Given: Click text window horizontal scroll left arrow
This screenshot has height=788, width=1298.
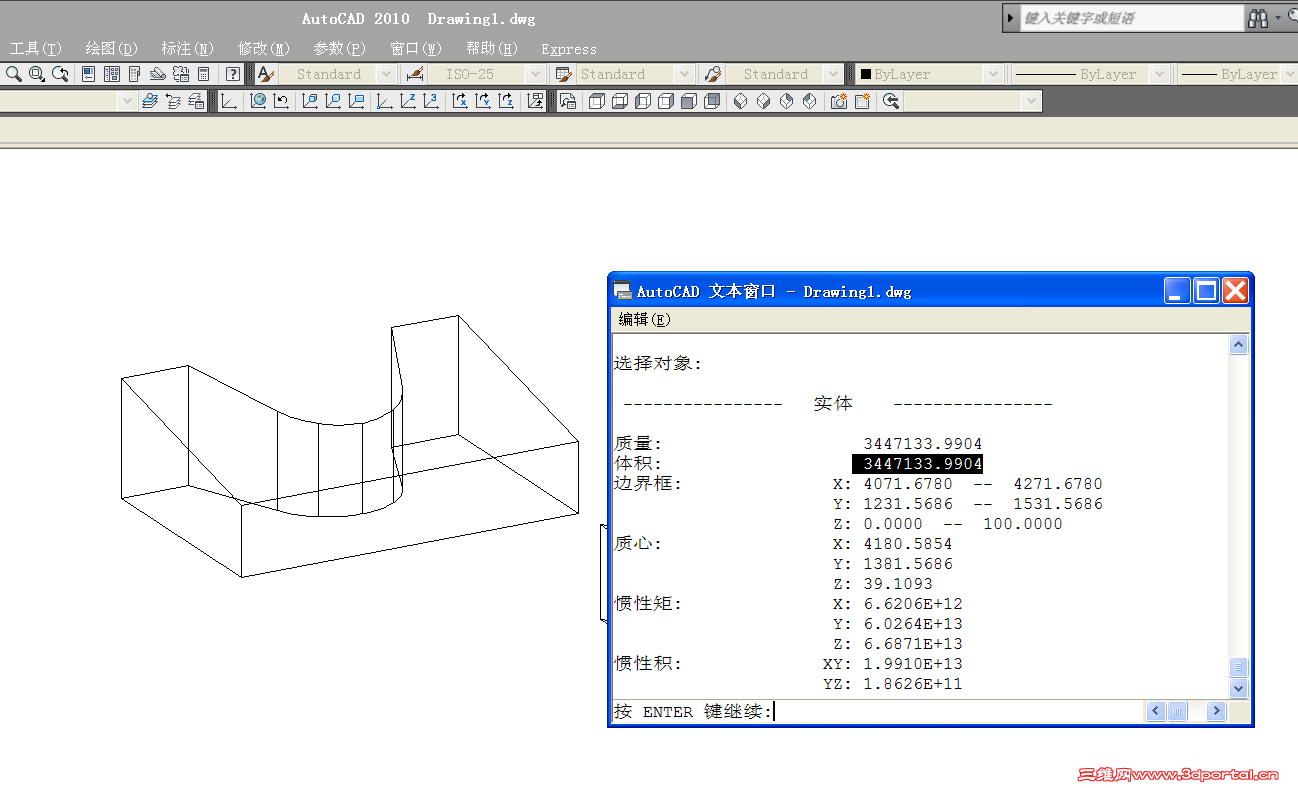Looking at the screenshot, I should pos(1156,711).
